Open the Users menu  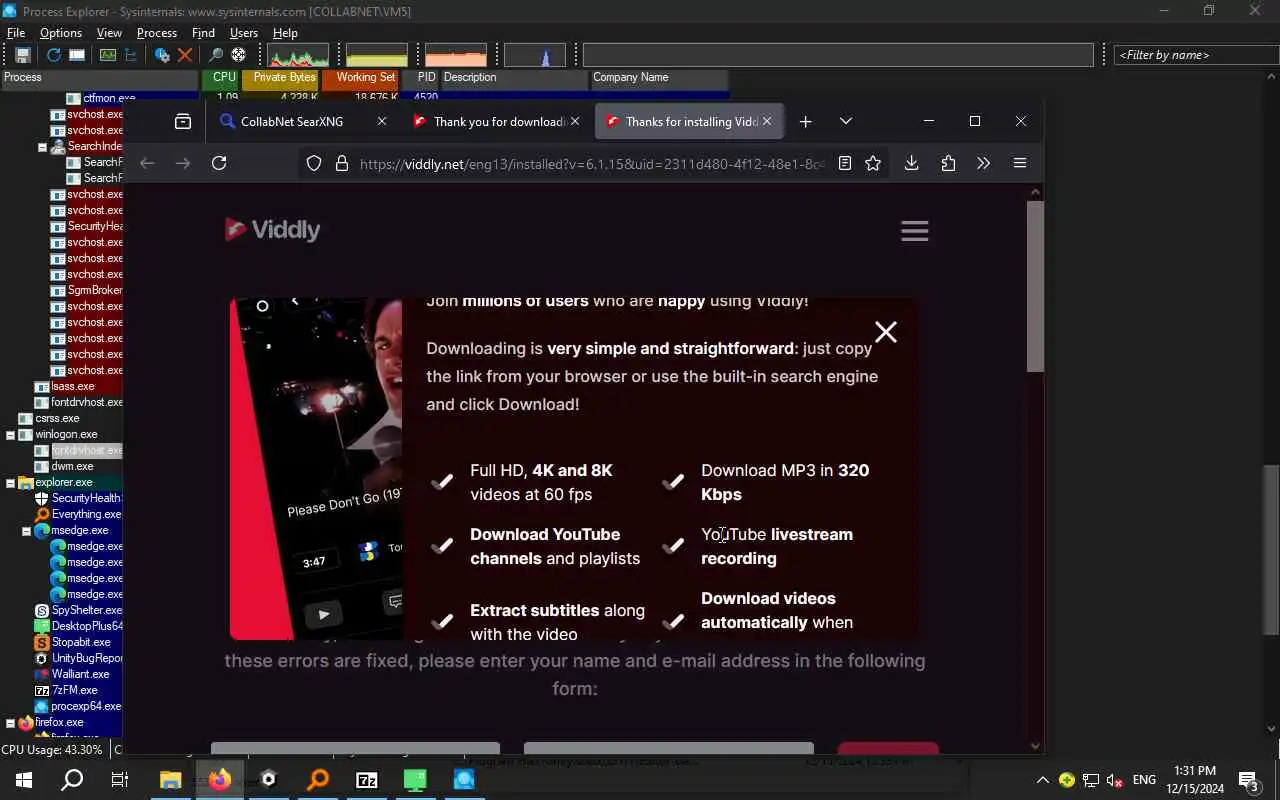(244, 33)
